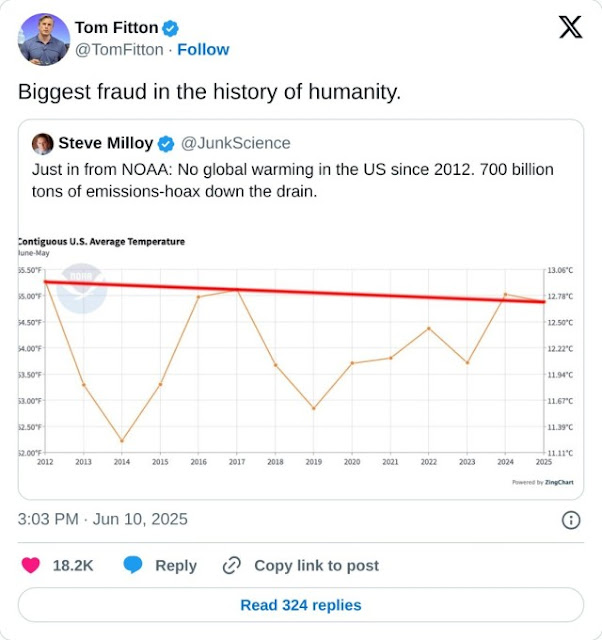Open the Steve Milloy quoted author name

click(105, 143)
